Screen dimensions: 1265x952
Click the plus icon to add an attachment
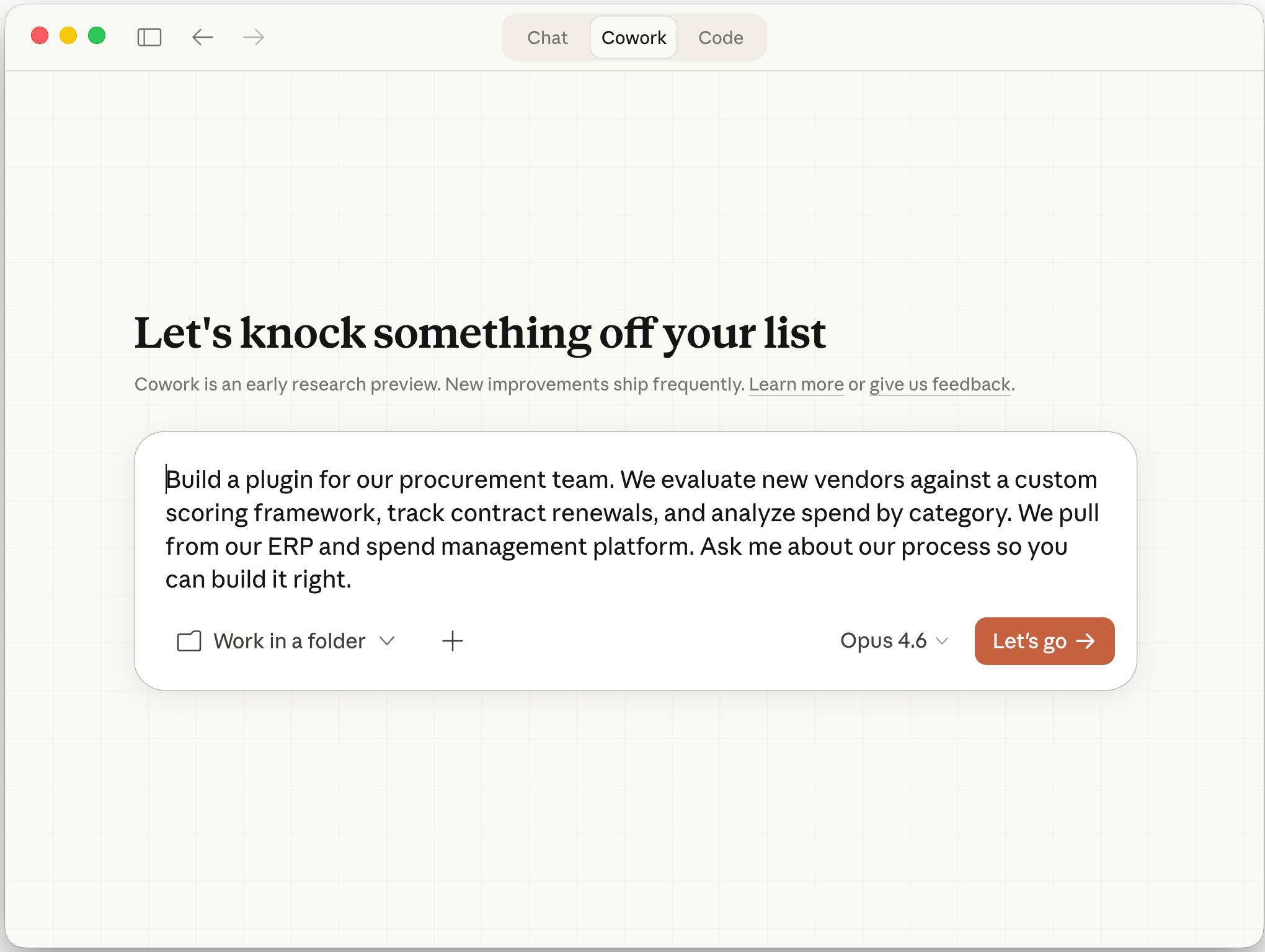[x=453, y=641]
